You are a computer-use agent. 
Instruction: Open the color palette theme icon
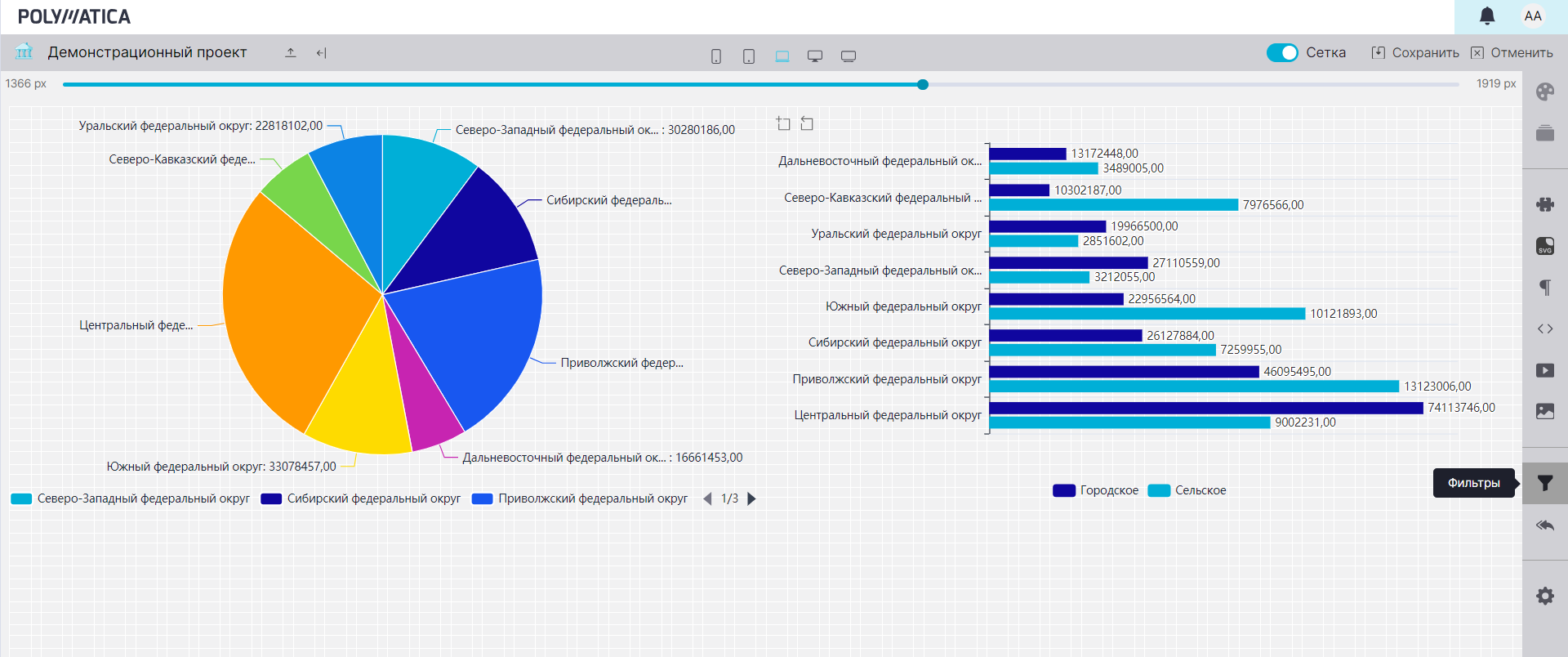[1544, 92]
